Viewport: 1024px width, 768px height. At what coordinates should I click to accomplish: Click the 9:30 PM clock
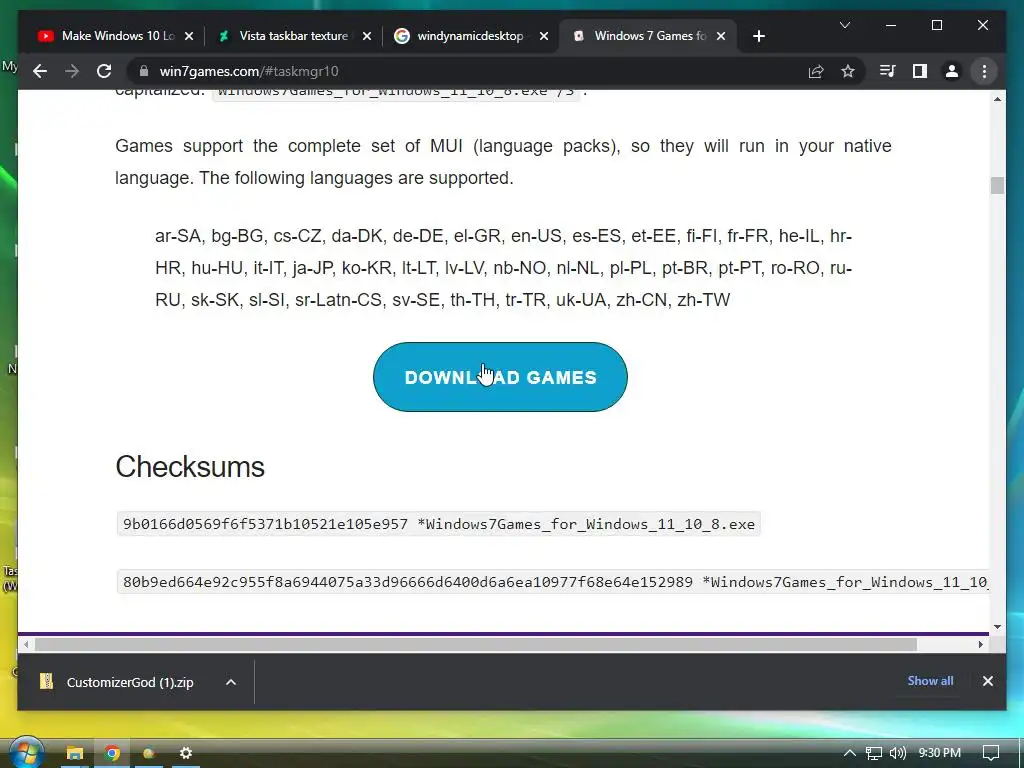pyautogui.click(x=940, y=753)
